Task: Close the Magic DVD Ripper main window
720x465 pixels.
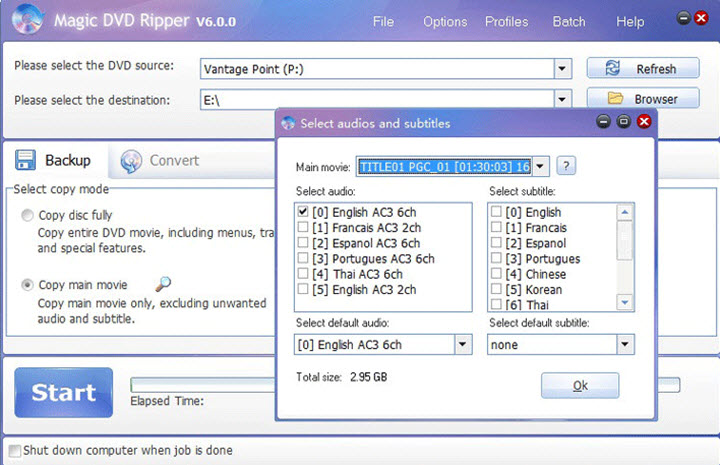Action: click(x=701, y=18)
